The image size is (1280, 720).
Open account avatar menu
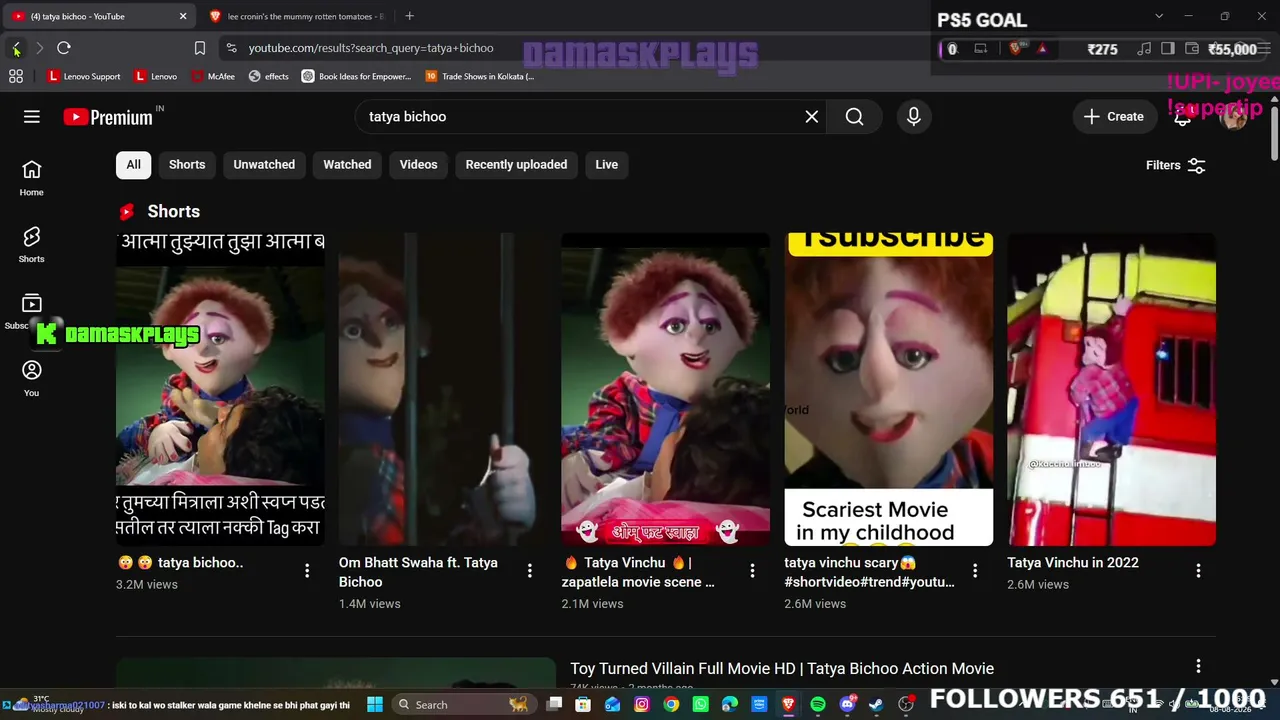tap(1234, 116)
